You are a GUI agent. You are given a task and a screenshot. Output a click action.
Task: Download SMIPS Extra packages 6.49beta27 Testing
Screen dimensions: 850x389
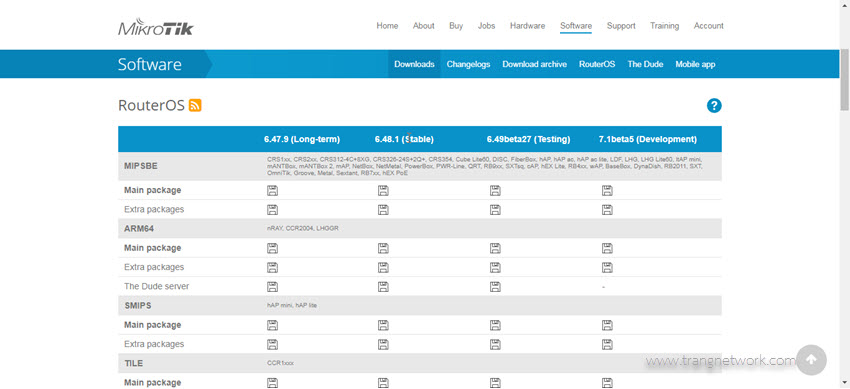point(495,345)
